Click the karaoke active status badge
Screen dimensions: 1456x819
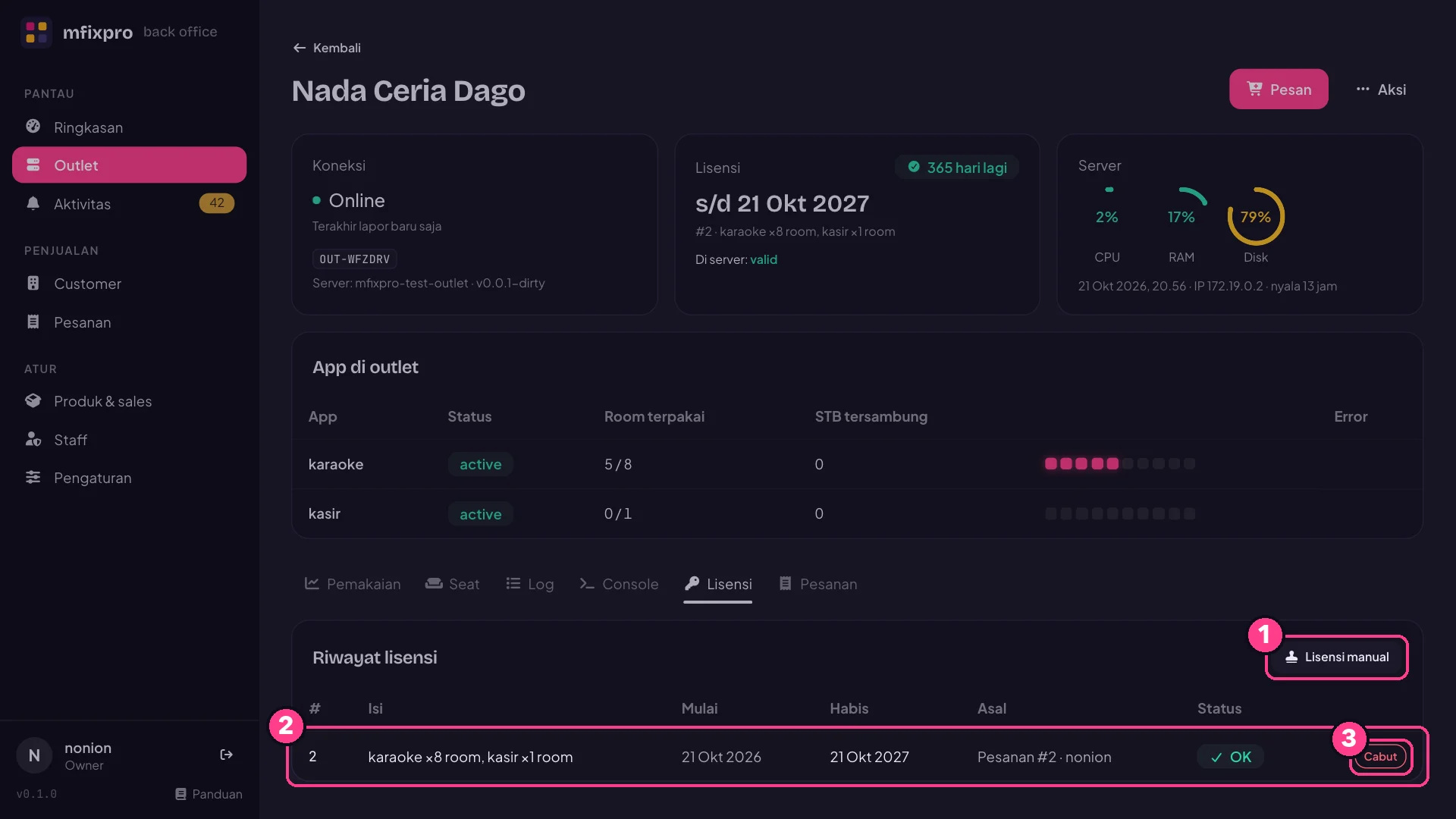(480, 464)
